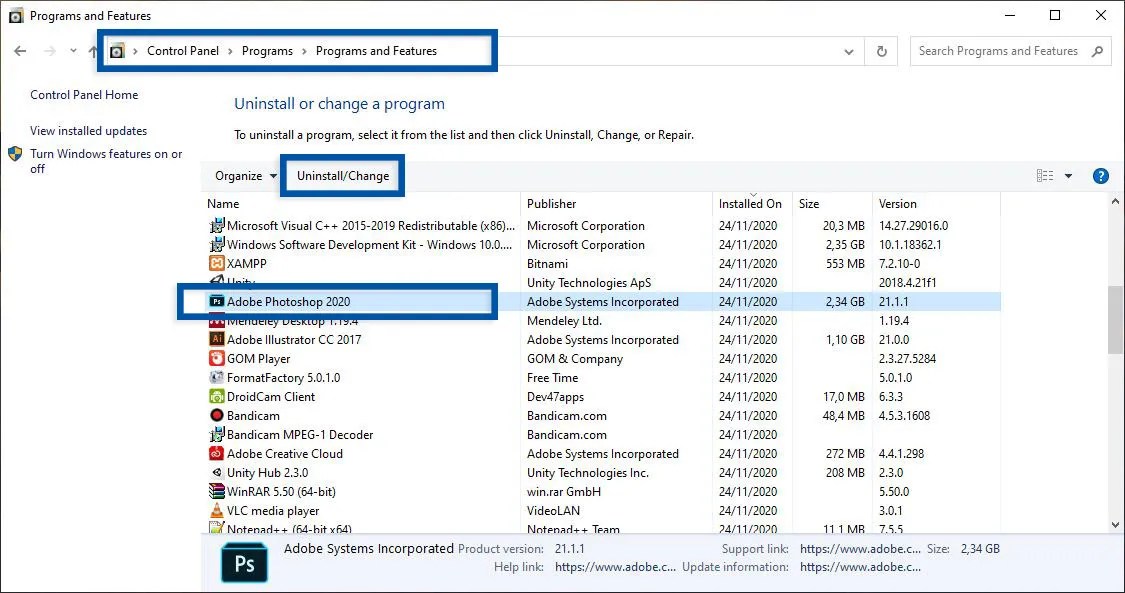Click inside the Search Programs and Features box
Viewport: 1125px width, 593px height.
(x=1000, y=51)
